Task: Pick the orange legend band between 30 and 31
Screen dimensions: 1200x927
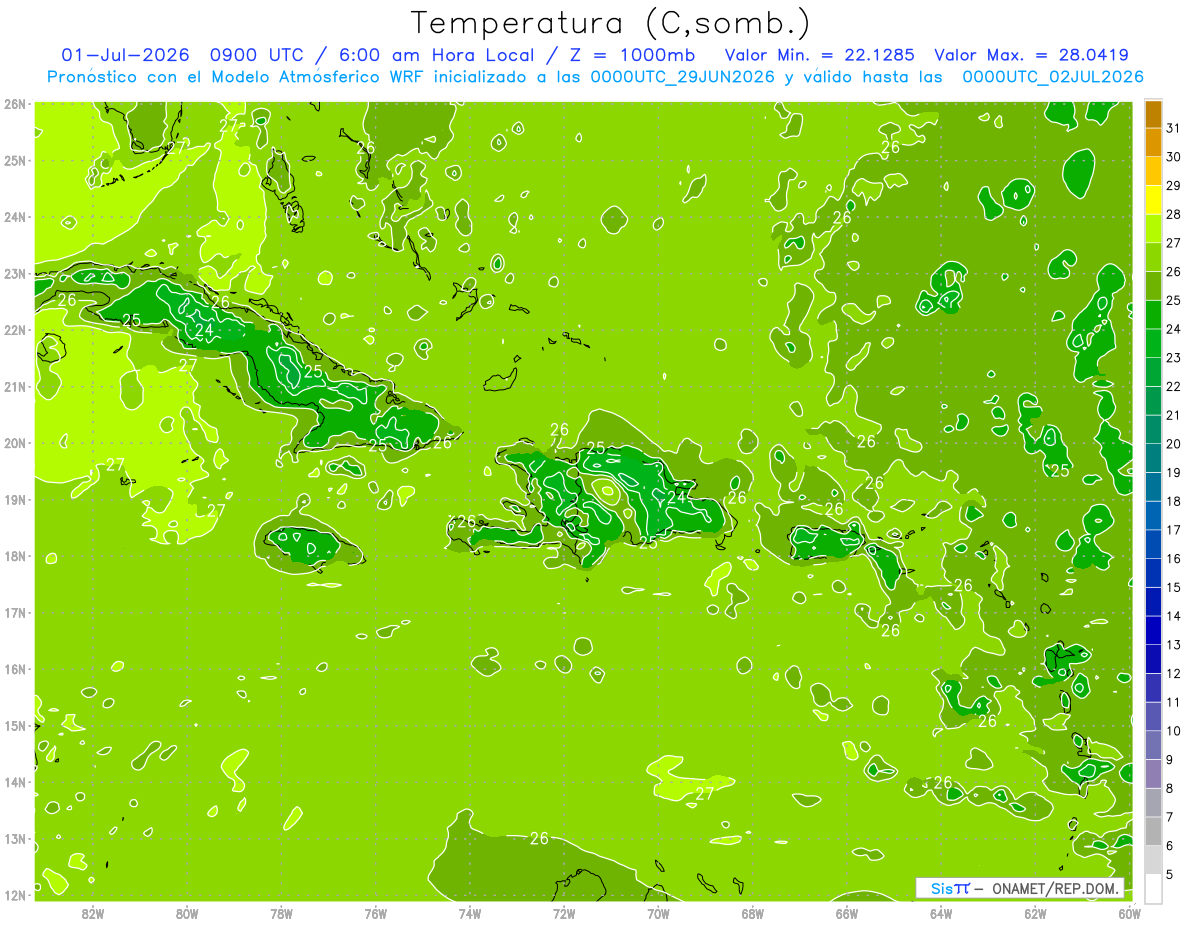Action: [x=1153, y=143]
